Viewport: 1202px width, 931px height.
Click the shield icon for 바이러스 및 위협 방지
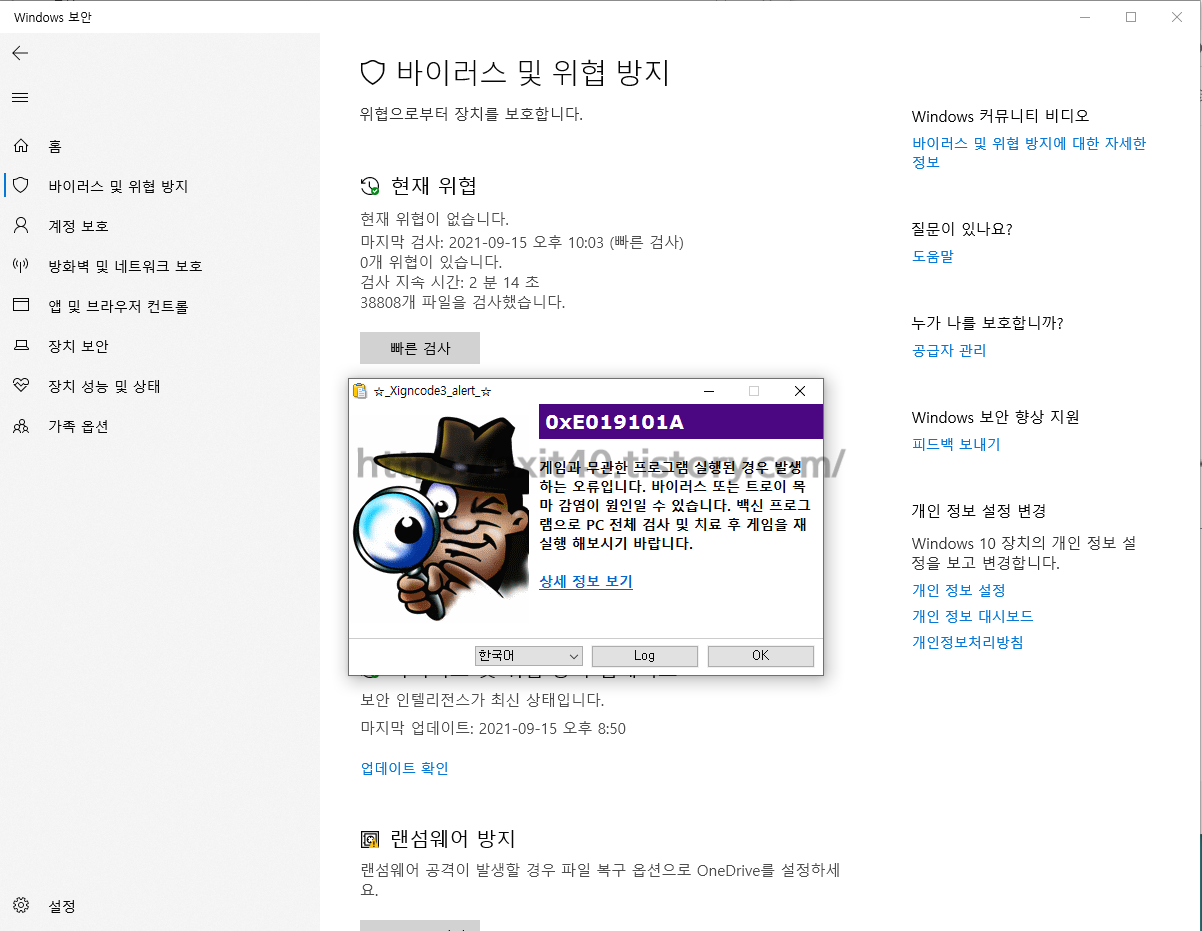(21, 185)
